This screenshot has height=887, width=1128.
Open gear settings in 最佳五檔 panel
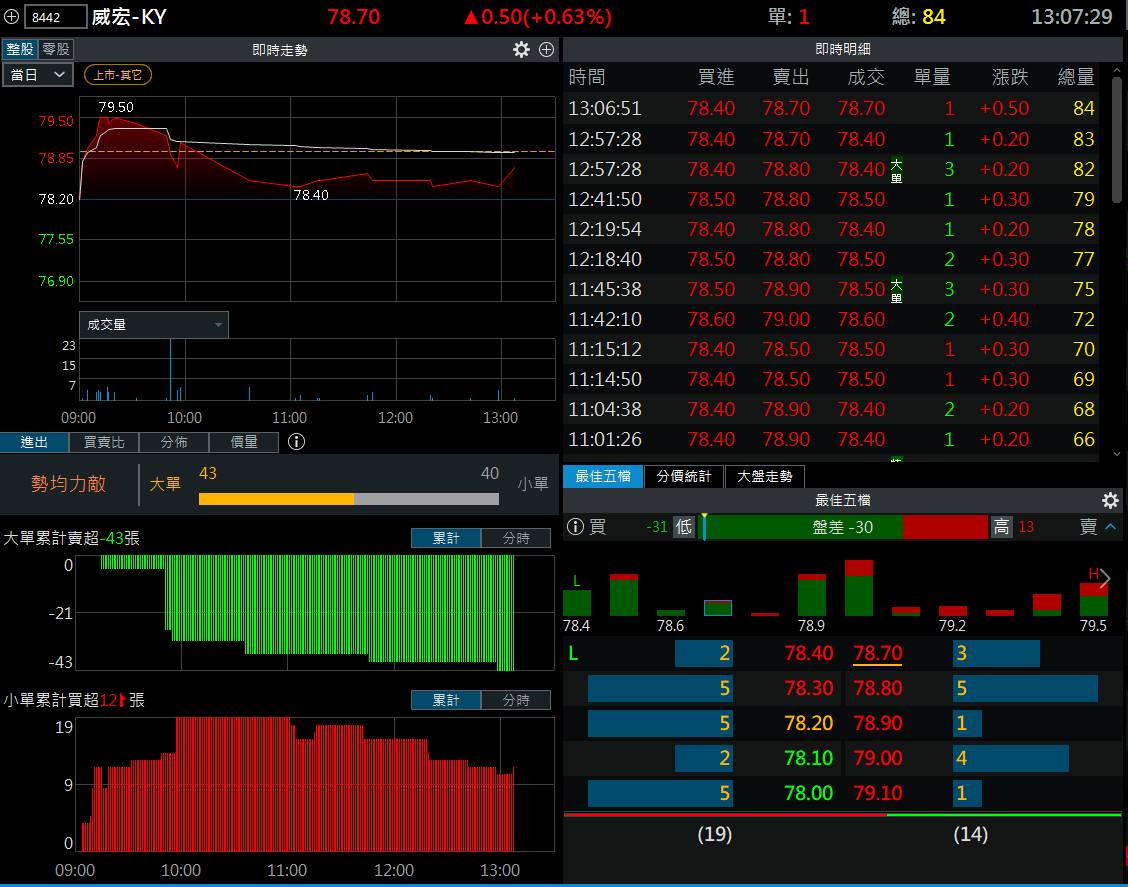[1110, 500]
